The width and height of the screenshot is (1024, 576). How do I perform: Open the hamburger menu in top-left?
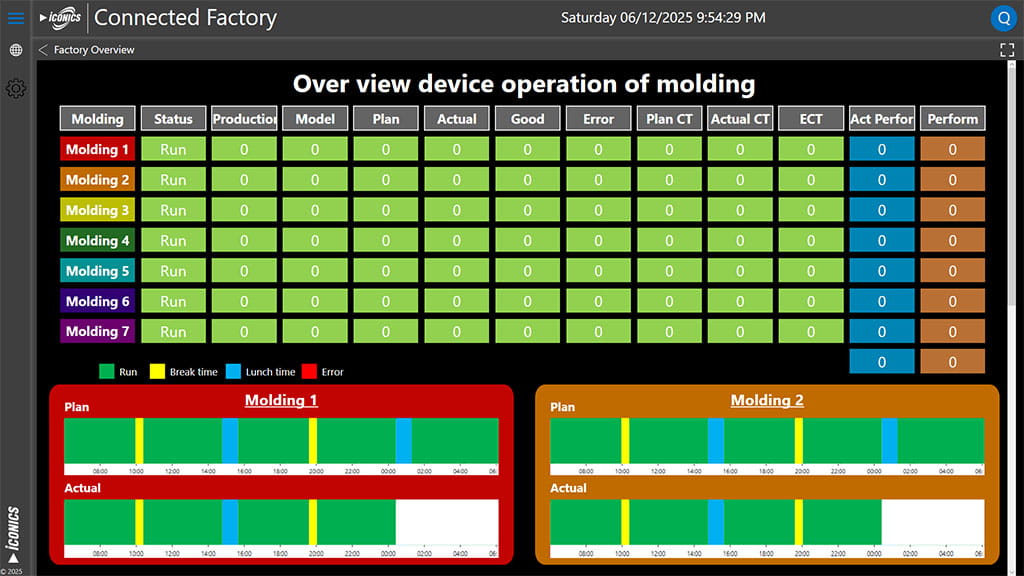tap(16, 18)
